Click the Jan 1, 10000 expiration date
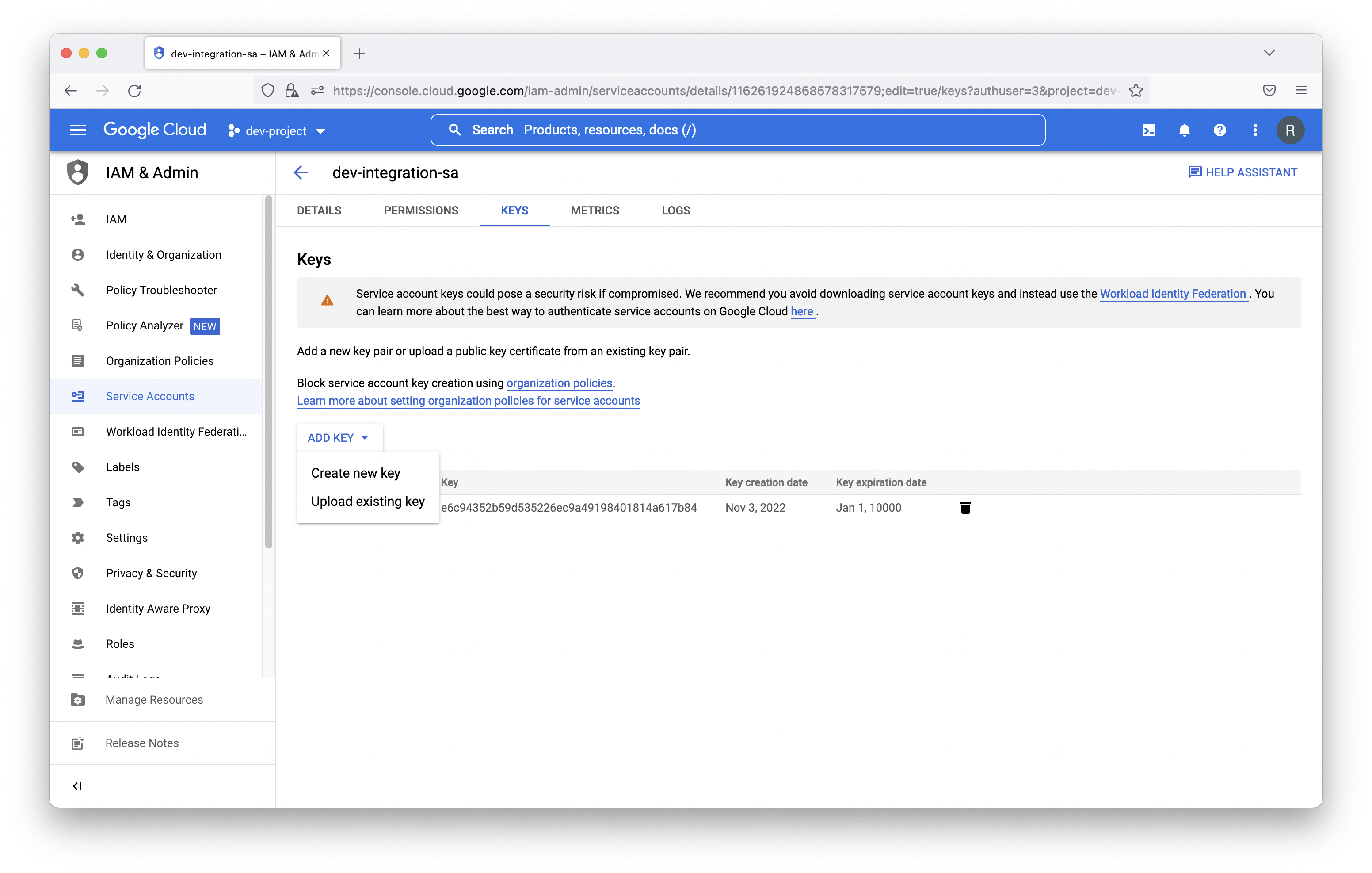 click(868, 508)
